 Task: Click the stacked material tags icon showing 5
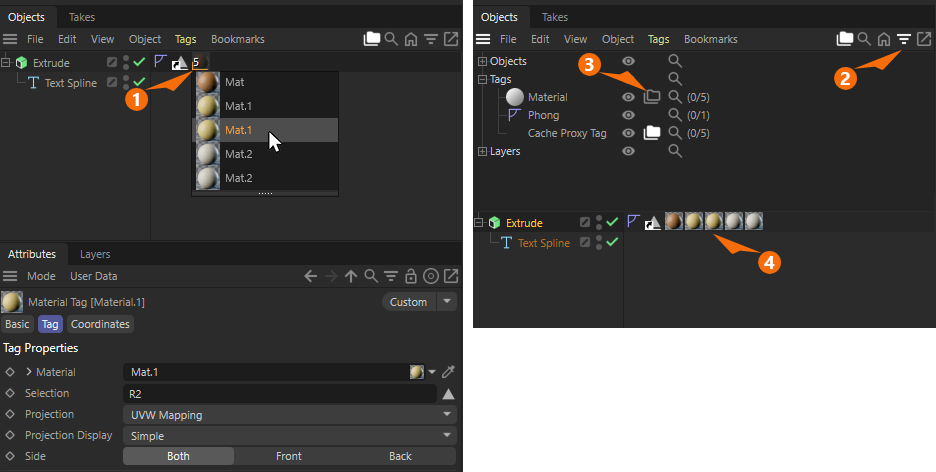coord(200,61)
